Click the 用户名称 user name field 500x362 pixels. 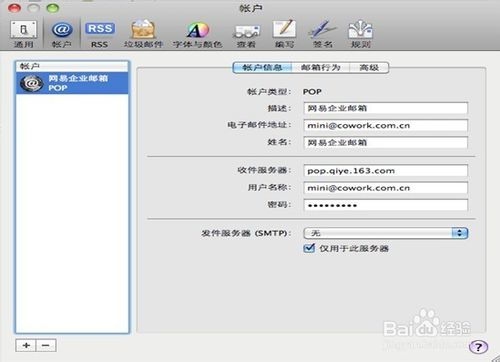click(386, 188)
